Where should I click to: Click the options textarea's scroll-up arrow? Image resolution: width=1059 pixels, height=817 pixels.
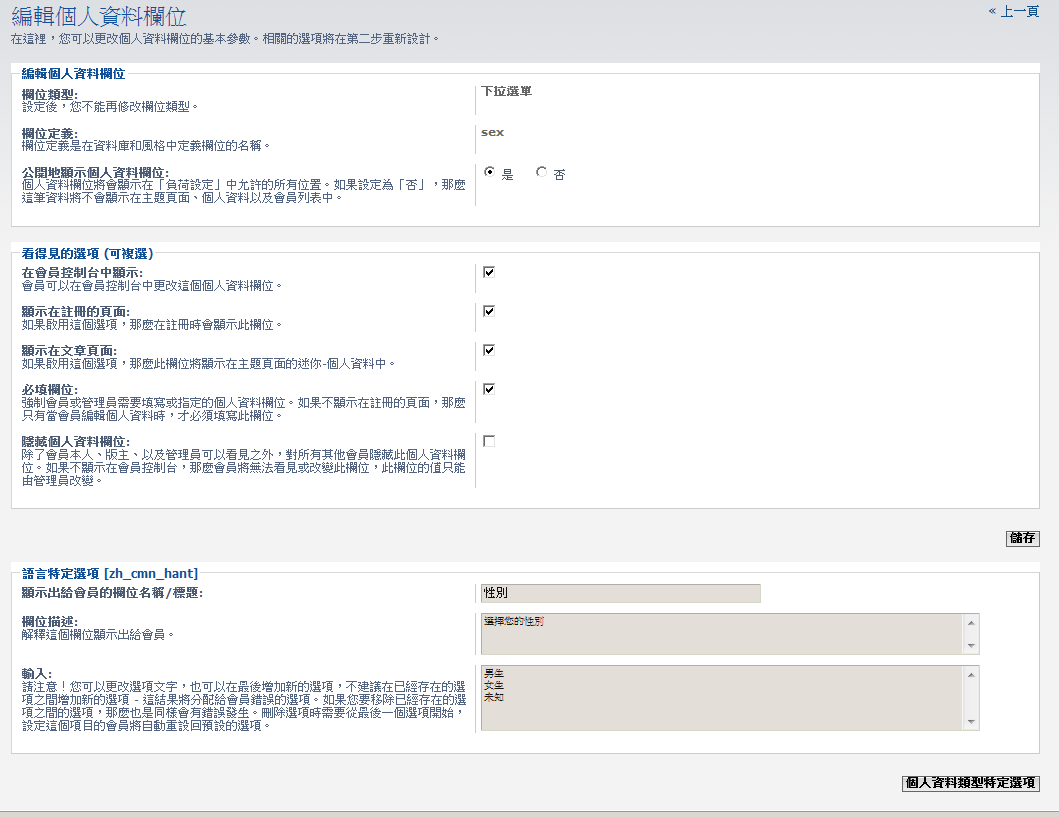(969, 674)
